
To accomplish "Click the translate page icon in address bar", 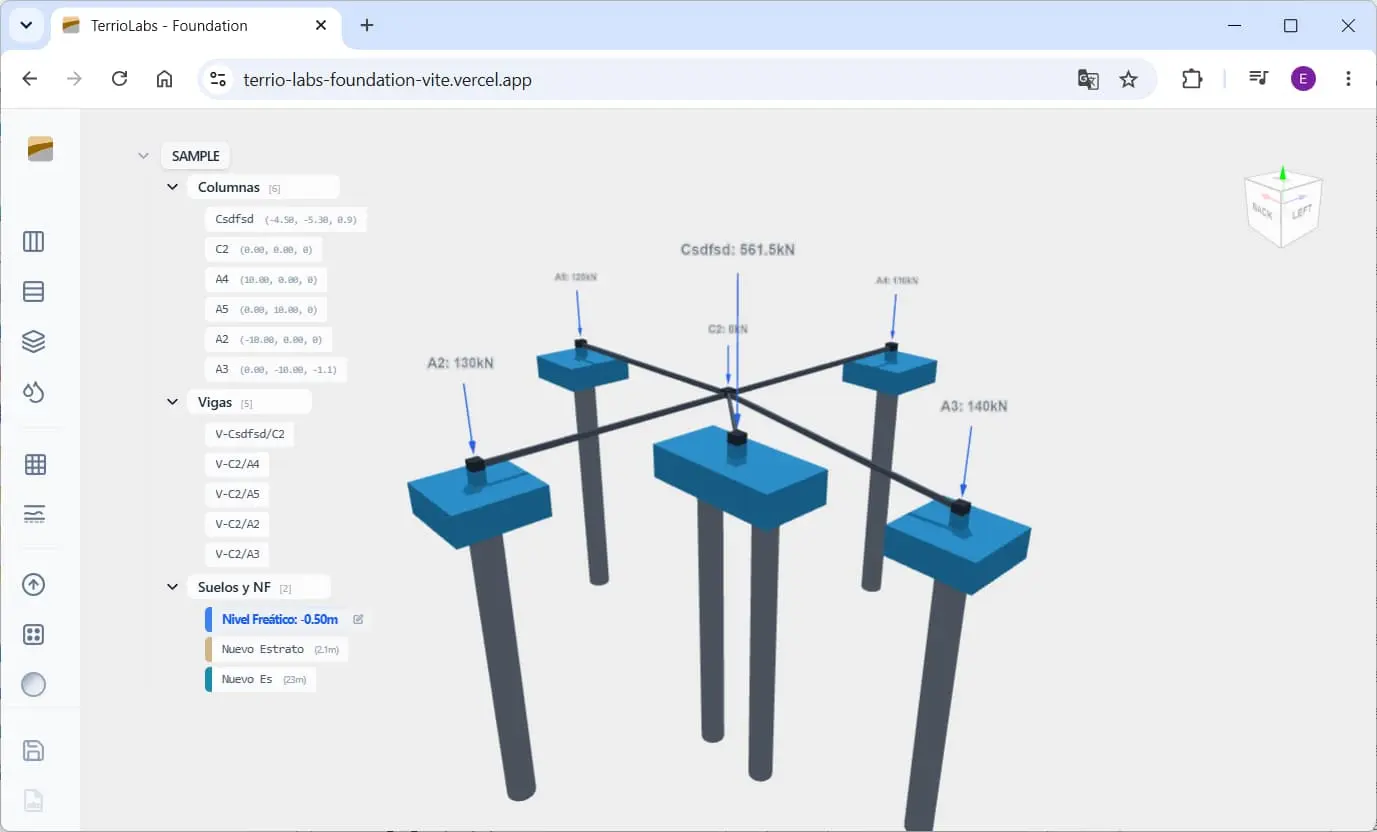I will click(x=1088, y=79).
